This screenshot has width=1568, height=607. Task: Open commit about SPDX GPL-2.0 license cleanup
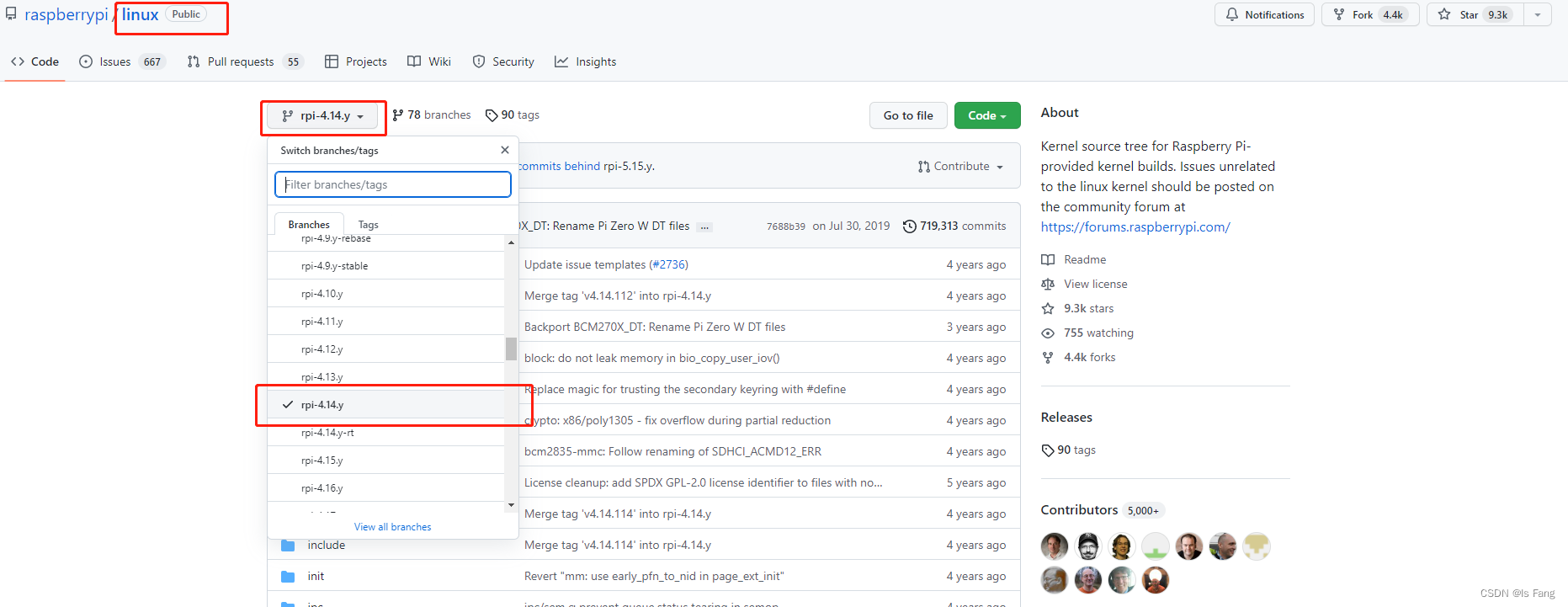[x=704, y=482]
